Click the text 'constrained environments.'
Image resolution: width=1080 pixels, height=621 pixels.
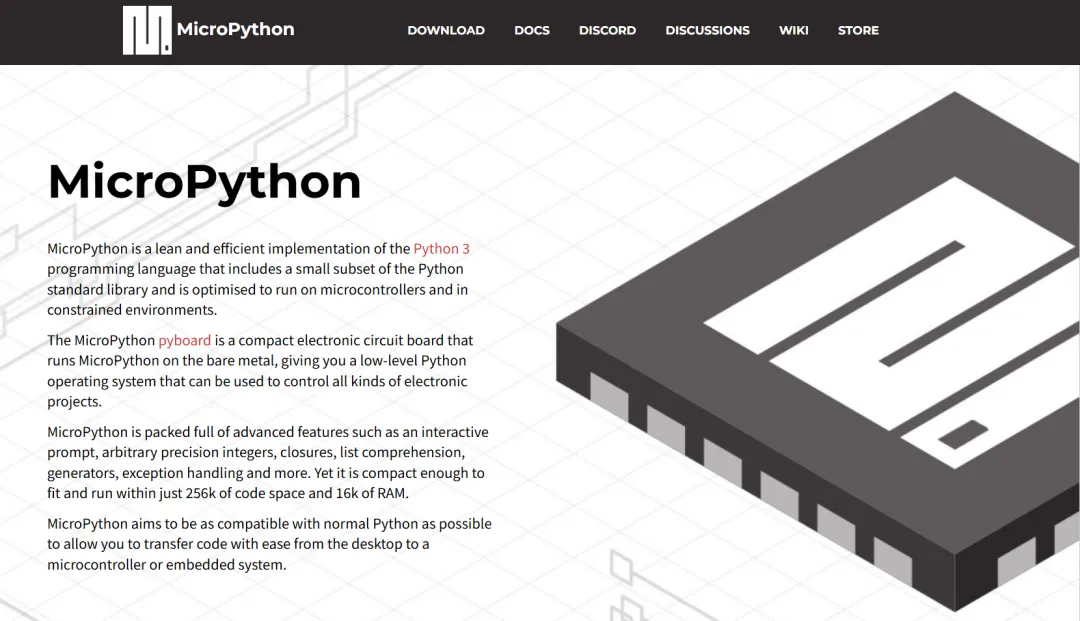pos(132,310)
